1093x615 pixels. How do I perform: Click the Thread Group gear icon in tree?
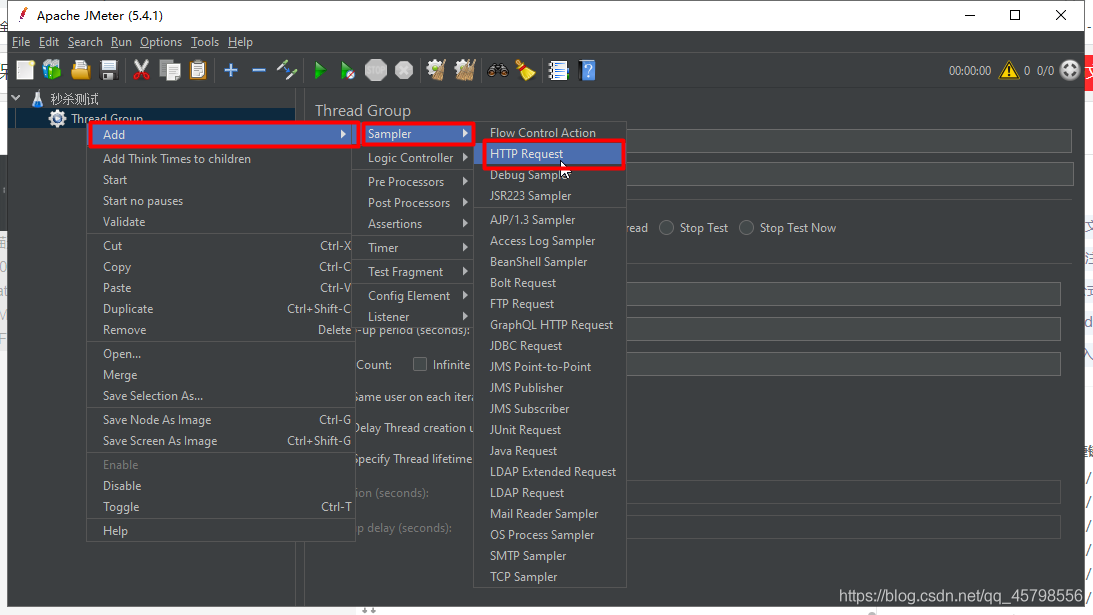(x=57, y=119)
